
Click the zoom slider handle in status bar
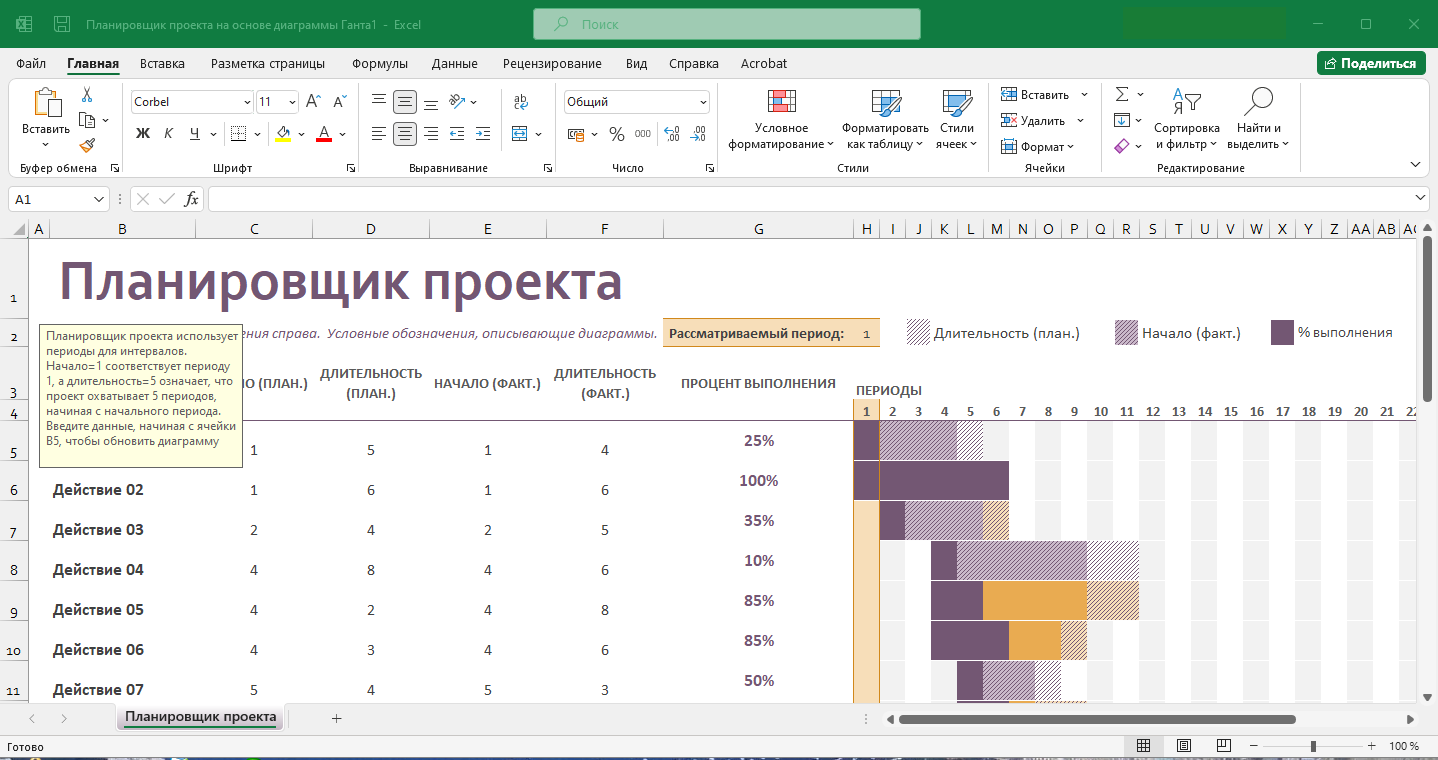click(x=1313, y=746)
